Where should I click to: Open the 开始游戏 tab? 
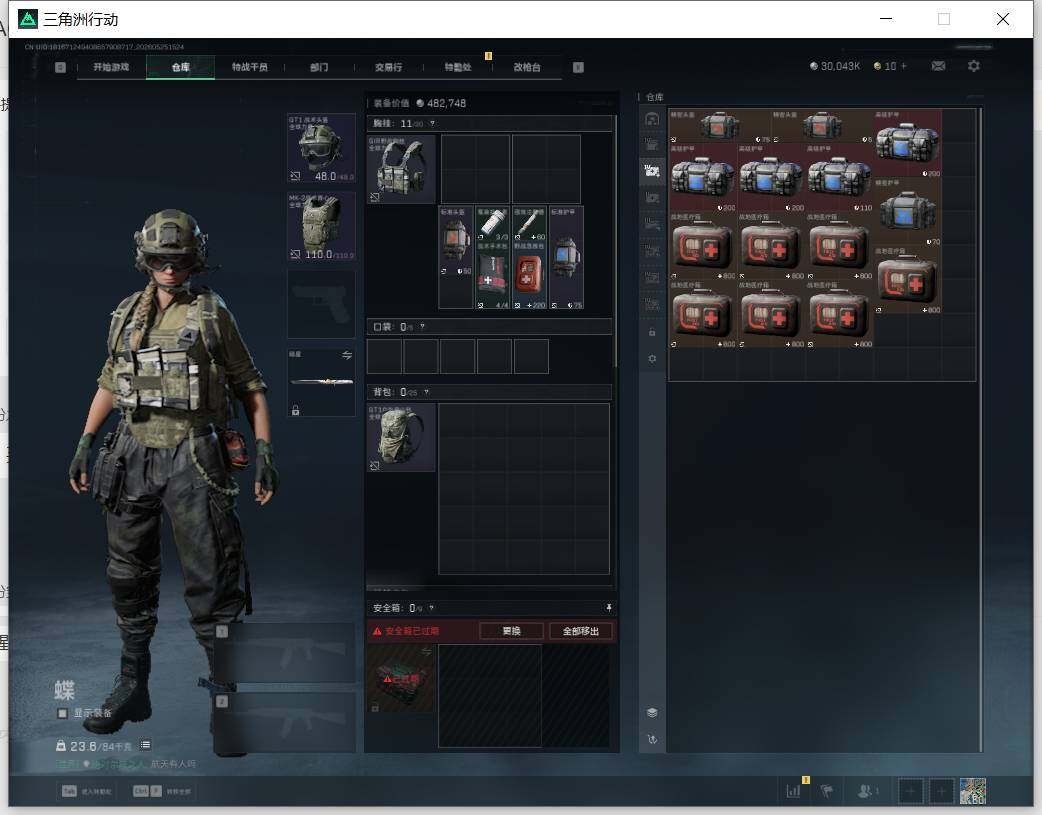(111, 67)
